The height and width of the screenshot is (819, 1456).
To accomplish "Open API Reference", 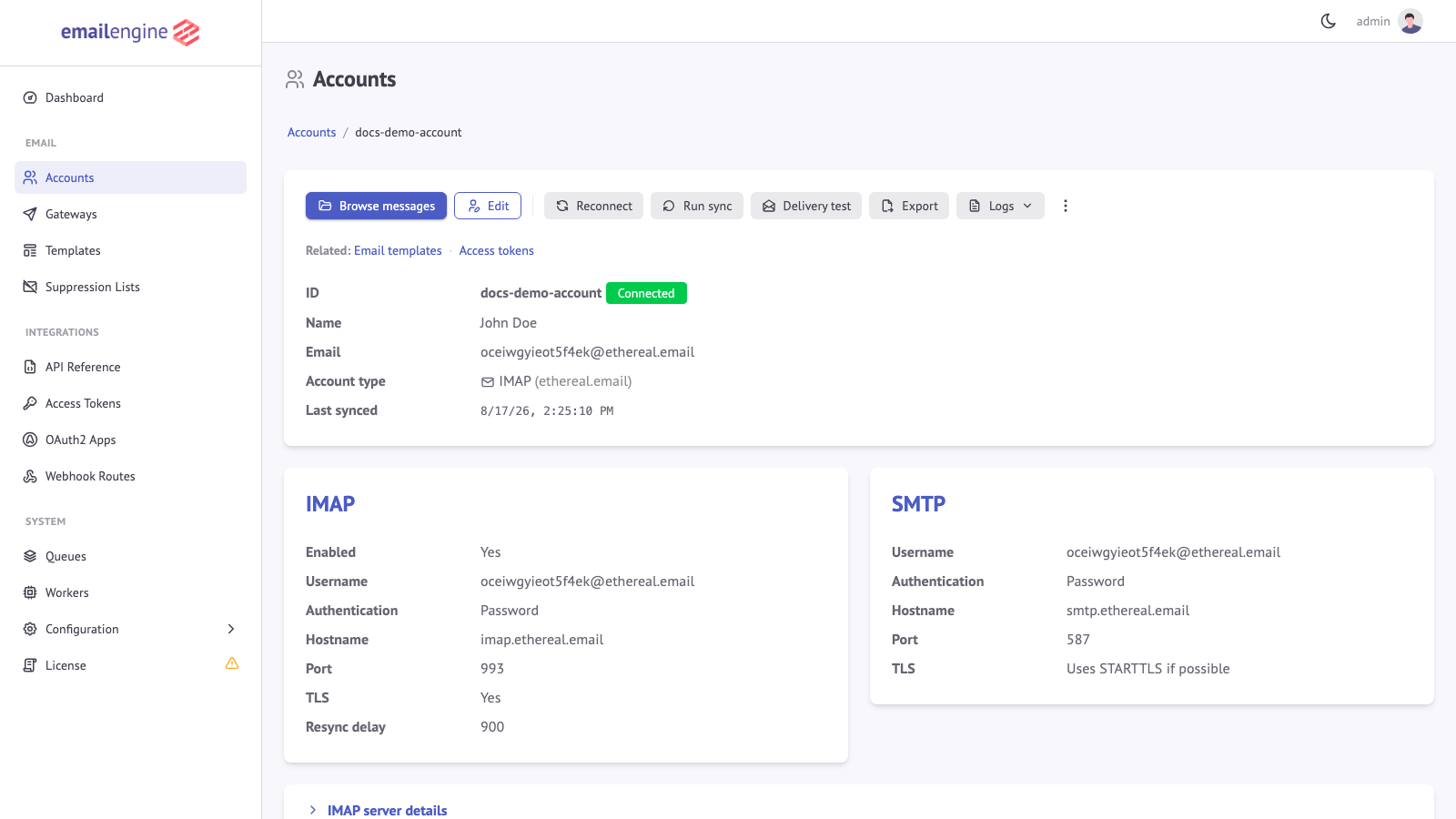I will pos(130,367).
